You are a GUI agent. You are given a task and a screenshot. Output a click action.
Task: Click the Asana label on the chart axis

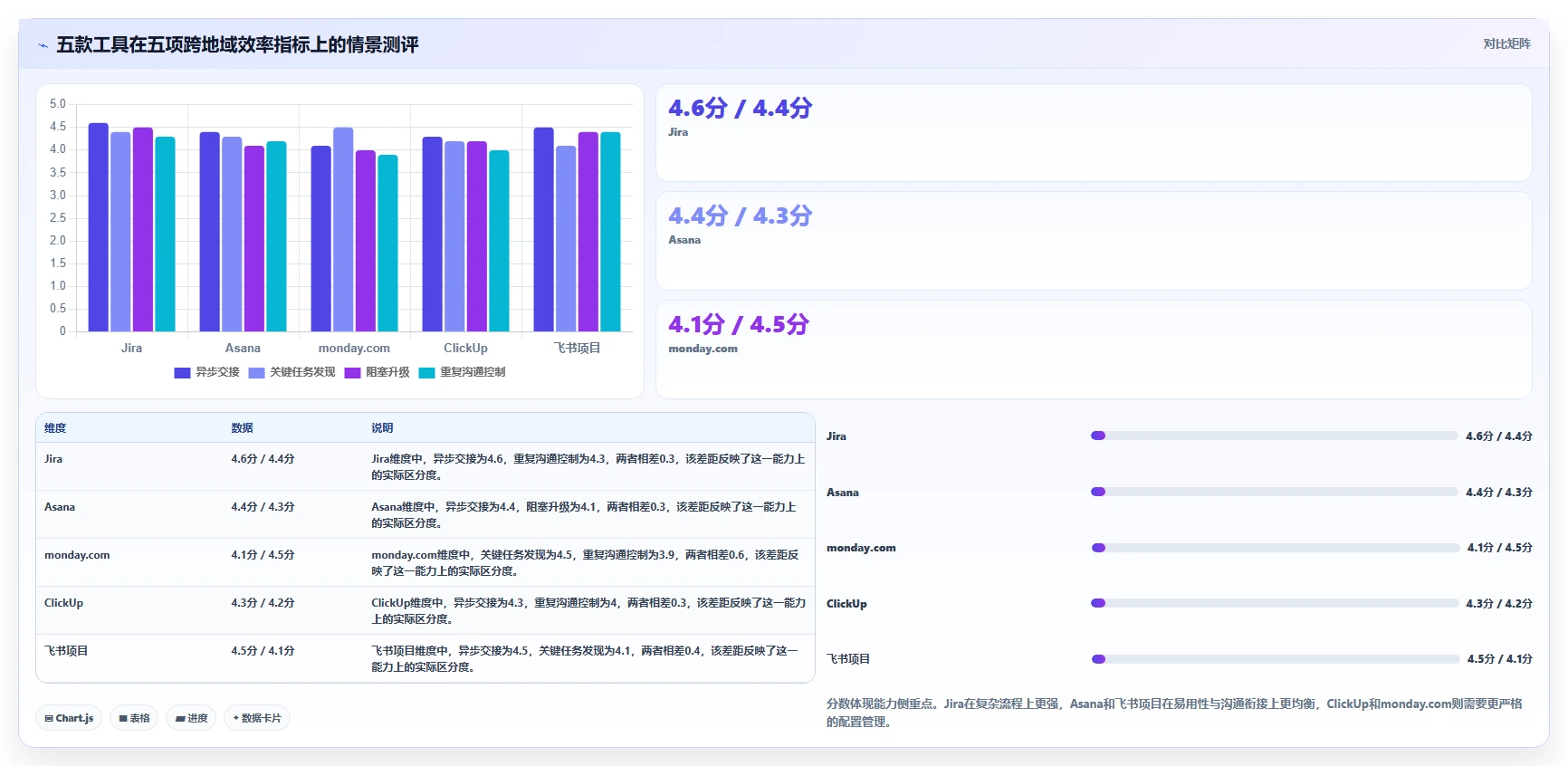243,348
